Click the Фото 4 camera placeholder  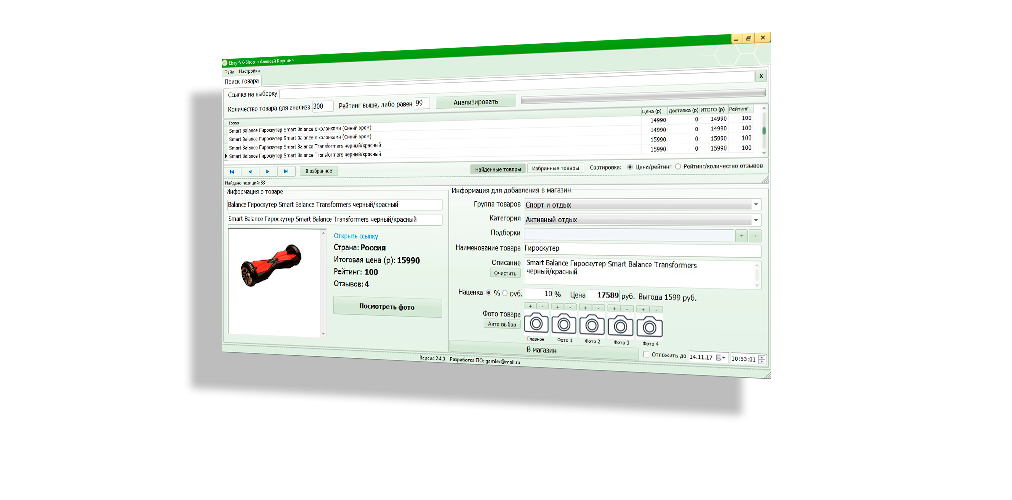(650, 327)
